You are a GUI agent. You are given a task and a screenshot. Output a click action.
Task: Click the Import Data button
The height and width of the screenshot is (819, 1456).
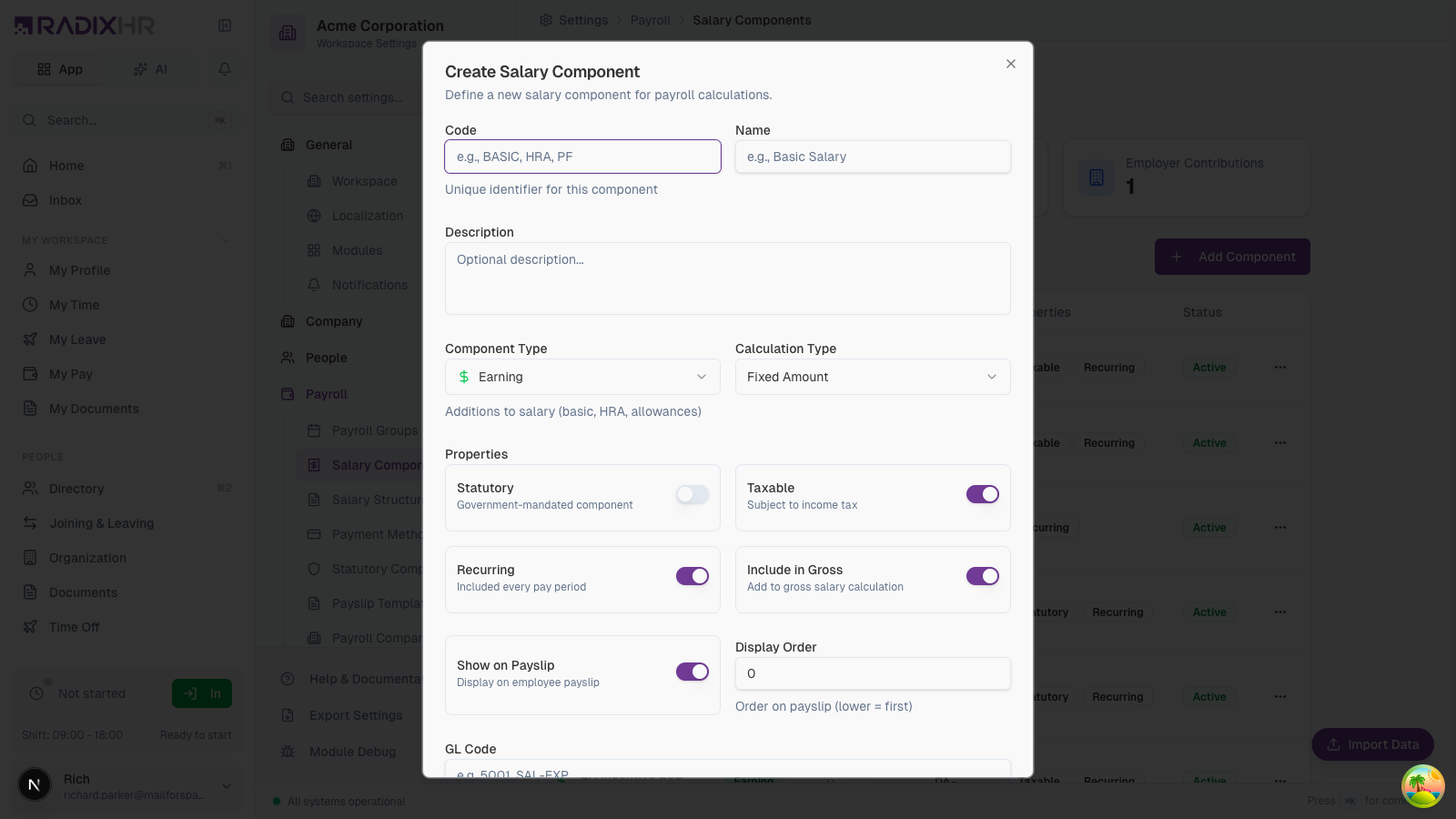pyautogui.click(x=1372, y=744)
